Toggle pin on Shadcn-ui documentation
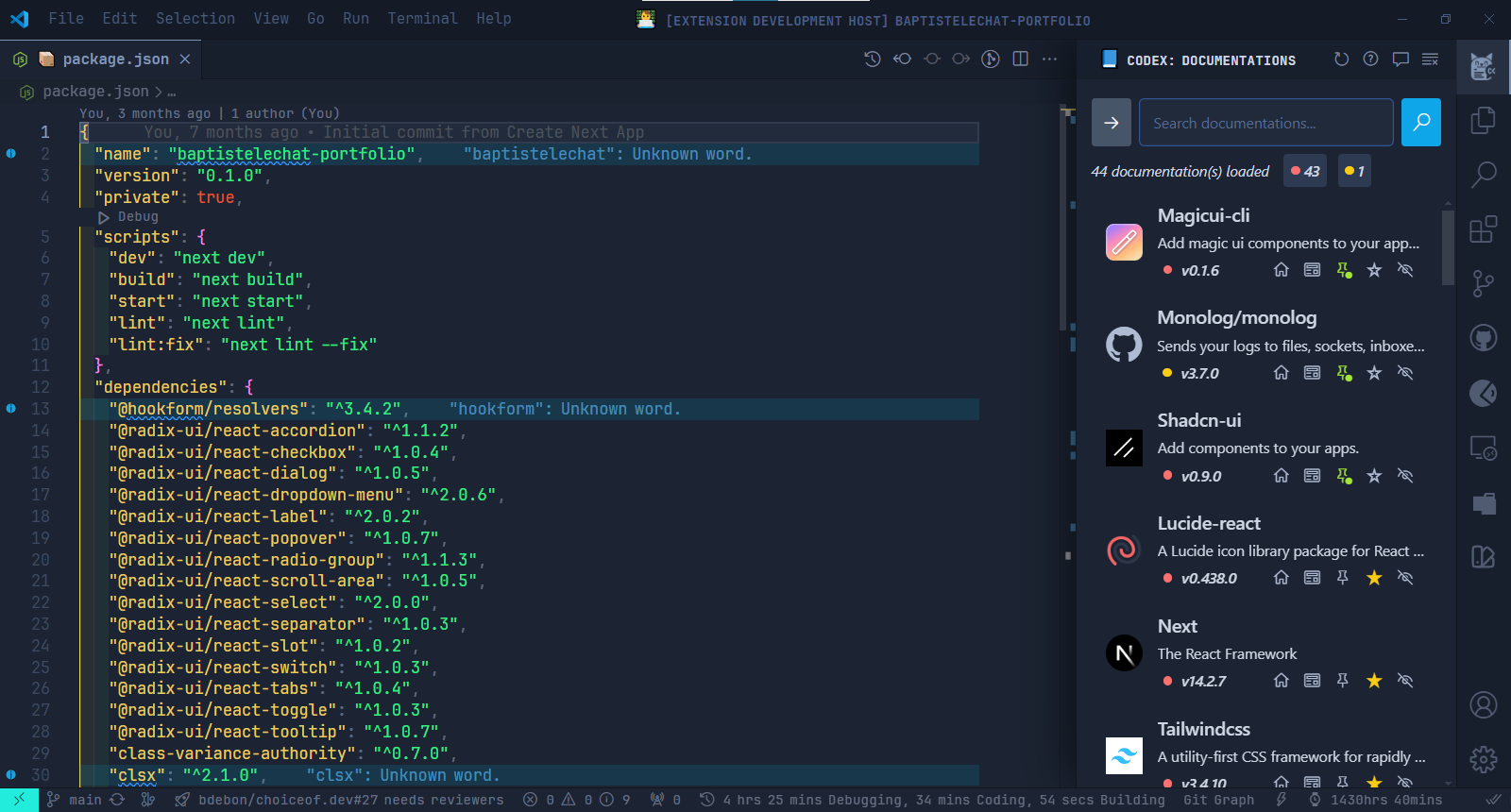The height and width of the screenshot is (812, 1511). (x=1344, y=476)
